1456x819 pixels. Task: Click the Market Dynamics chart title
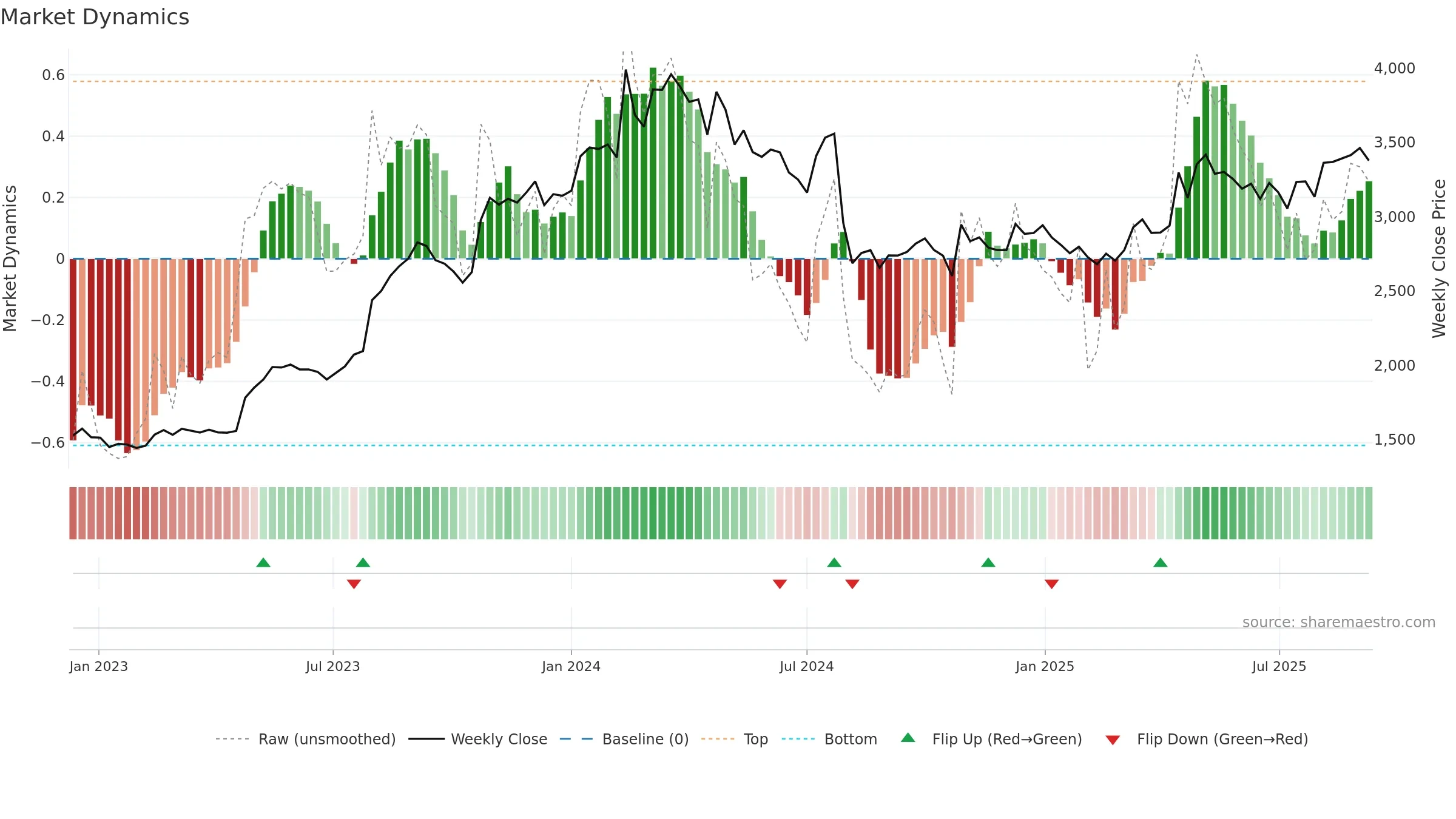pyautogui.click(x=95, y=17)
